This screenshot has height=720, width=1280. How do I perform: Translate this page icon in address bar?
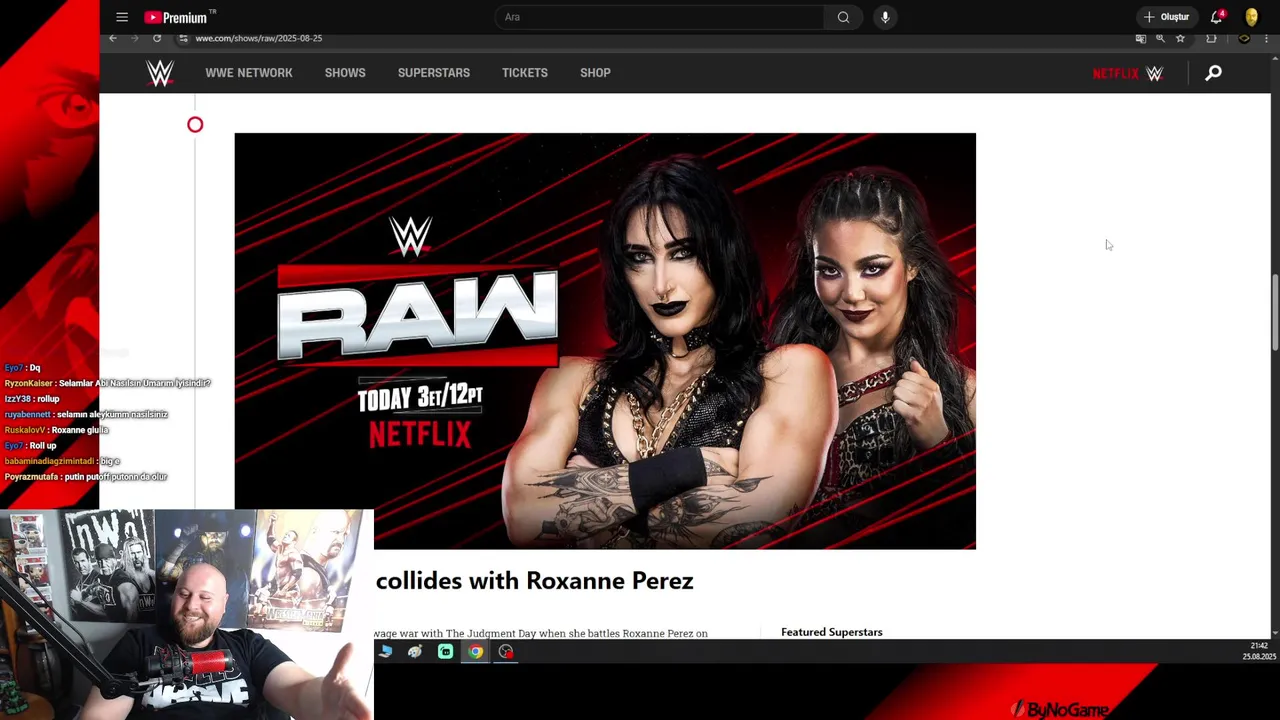tap(1140, 38)
